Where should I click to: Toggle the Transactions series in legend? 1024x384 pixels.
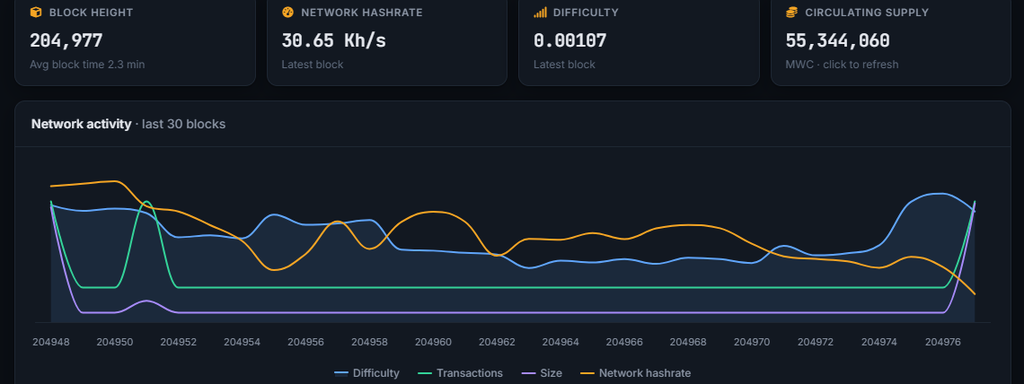[x=460, y=374]
